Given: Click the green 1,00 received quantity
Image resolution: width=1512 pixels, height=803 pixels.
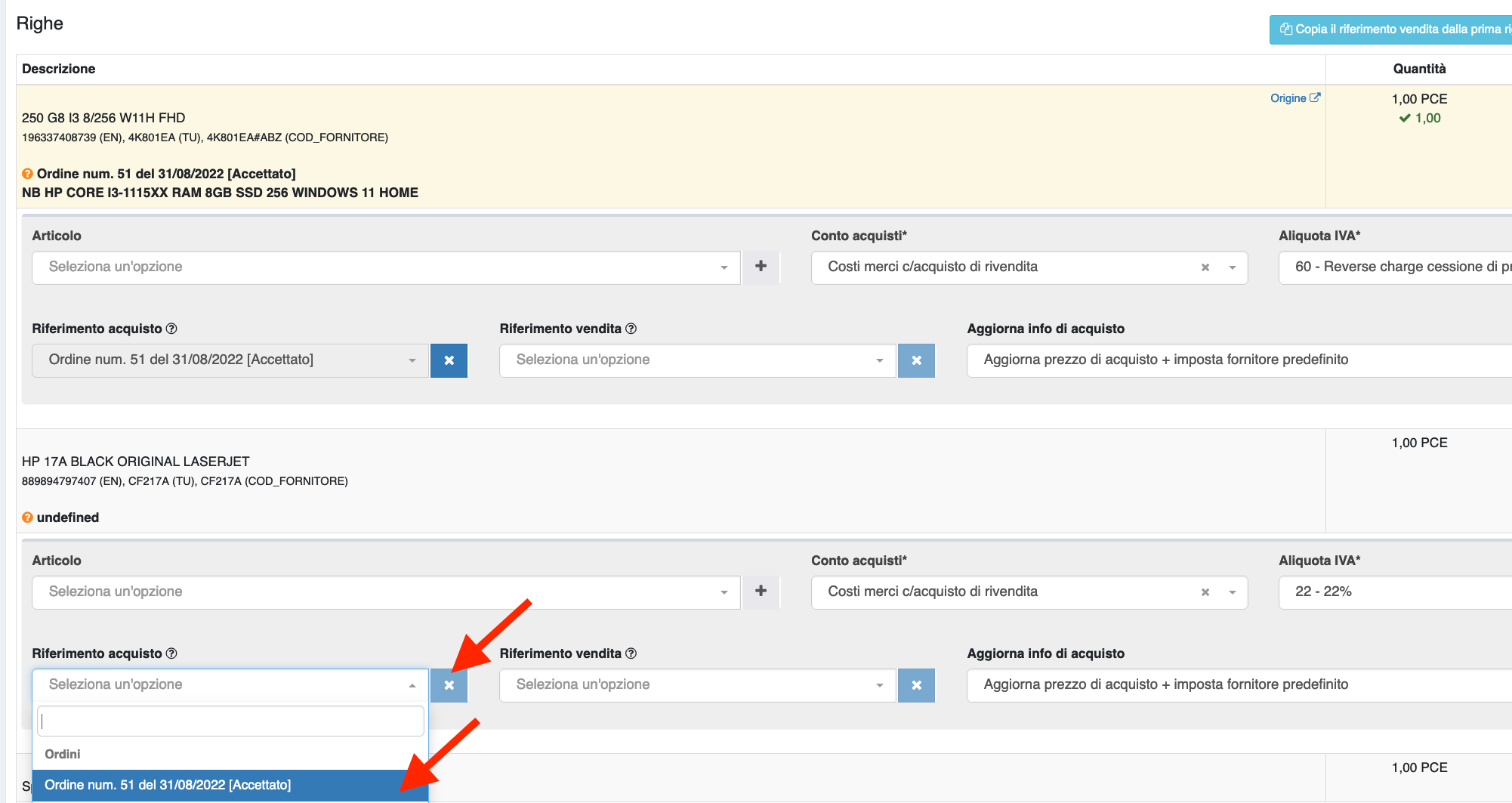Looking at the screenshot, I should pos(1420,118).
